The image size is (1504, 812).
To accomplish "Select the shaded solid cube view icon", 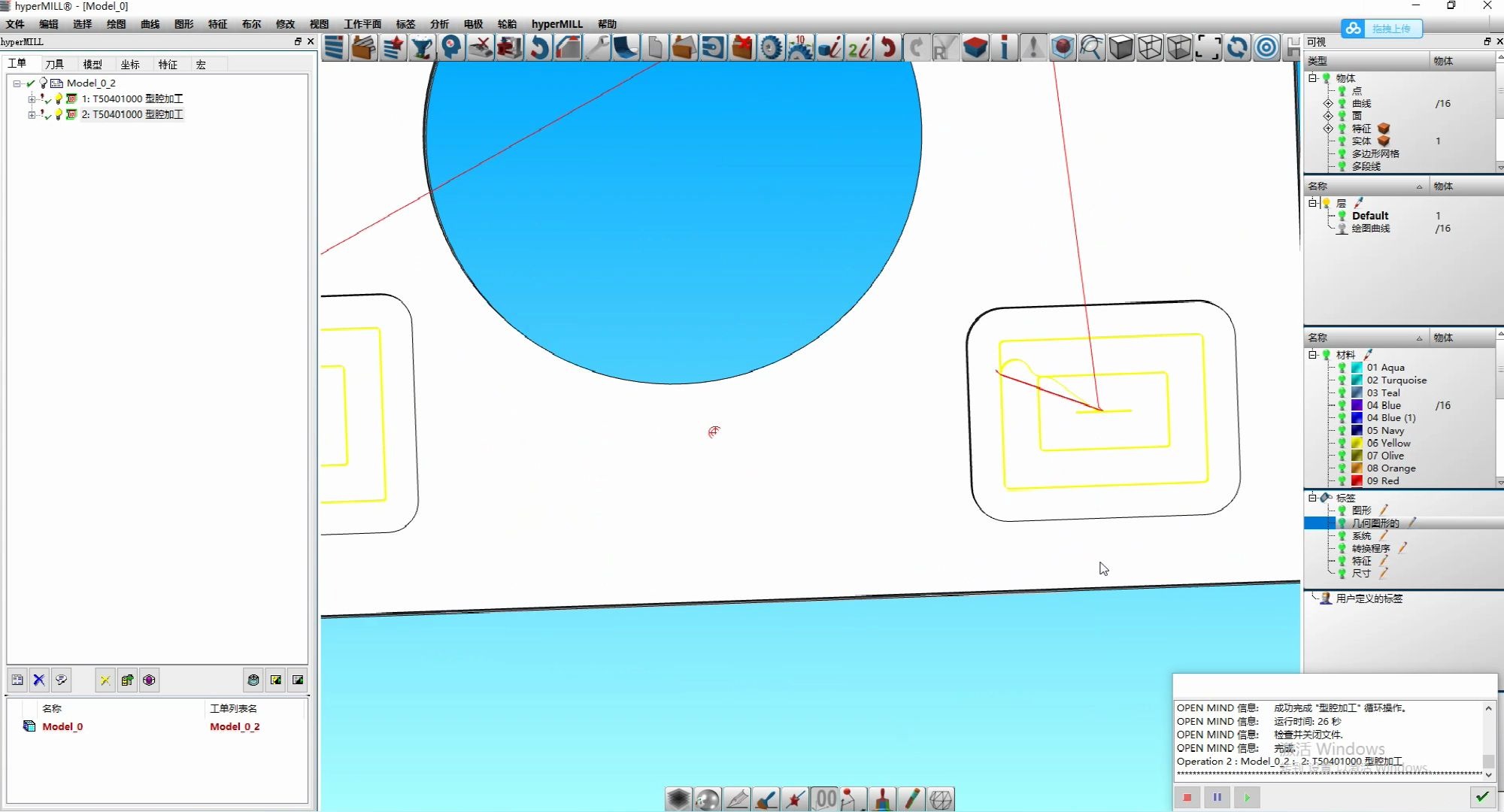I will (1120, 48).
